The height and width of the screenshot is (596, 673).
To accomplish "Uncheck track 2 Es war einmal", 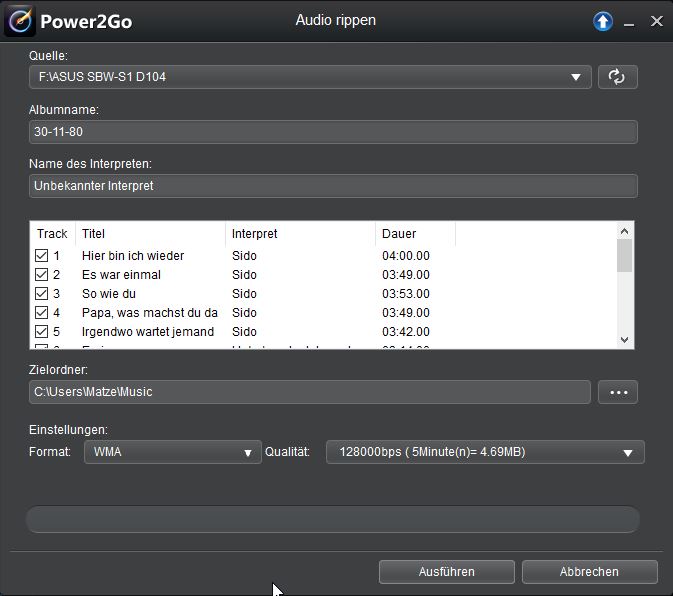I will tap(41, 275).
